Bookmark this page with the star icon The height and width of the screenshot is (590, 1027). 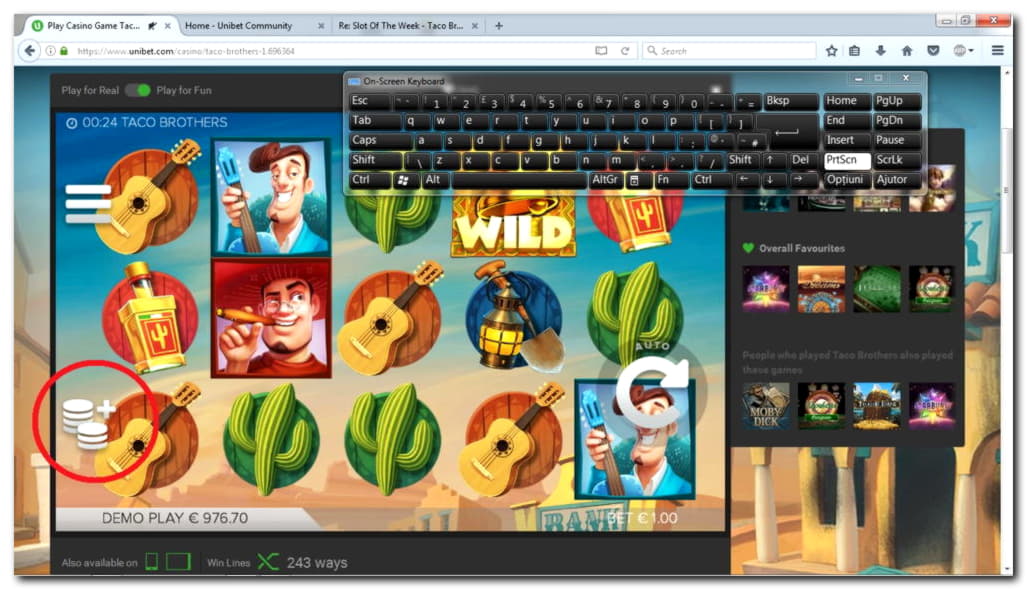click(831, 50)
